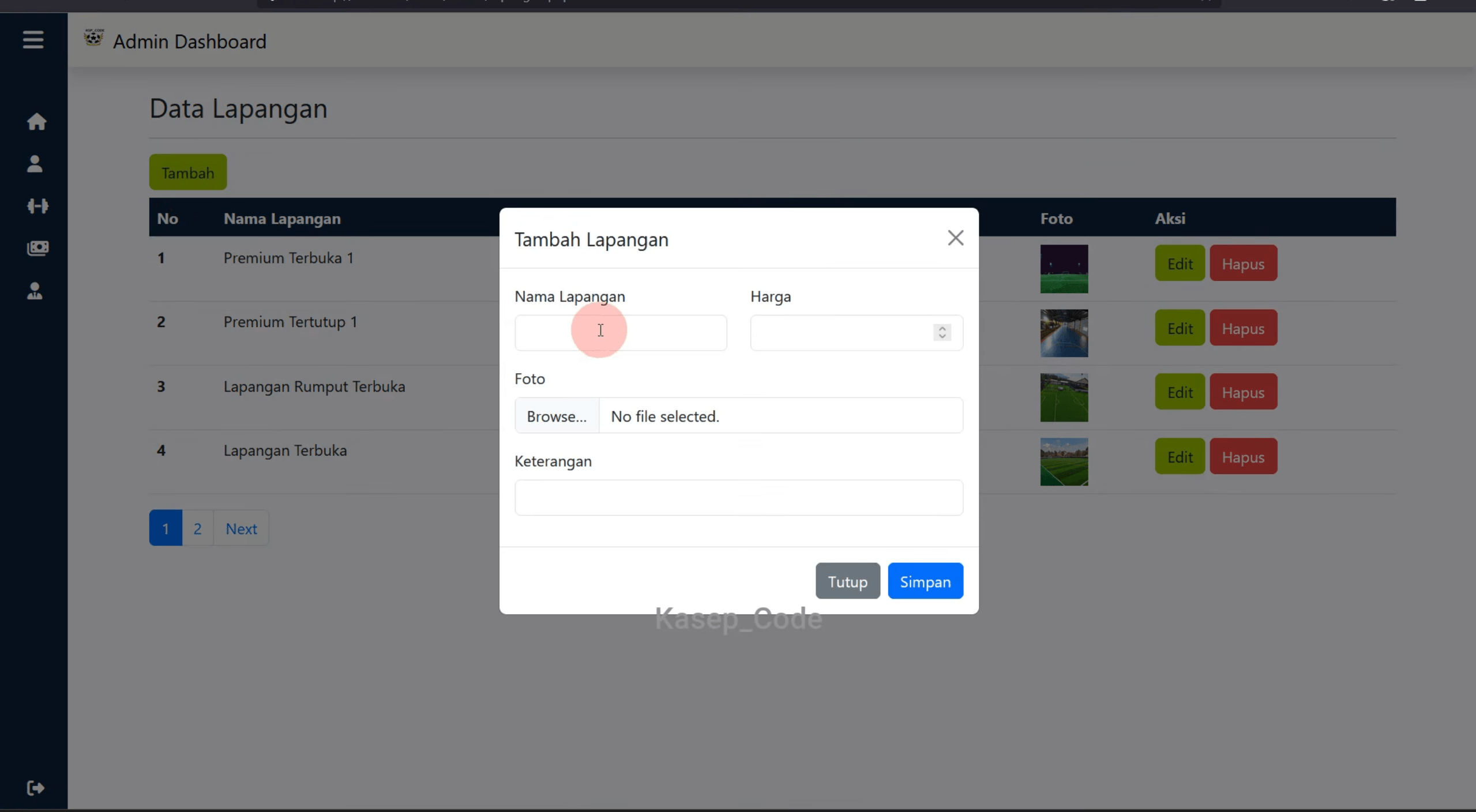Edit the Premium Terbuka 1 row
The width and height of the screenshot is (1476, 812).
1180,263
